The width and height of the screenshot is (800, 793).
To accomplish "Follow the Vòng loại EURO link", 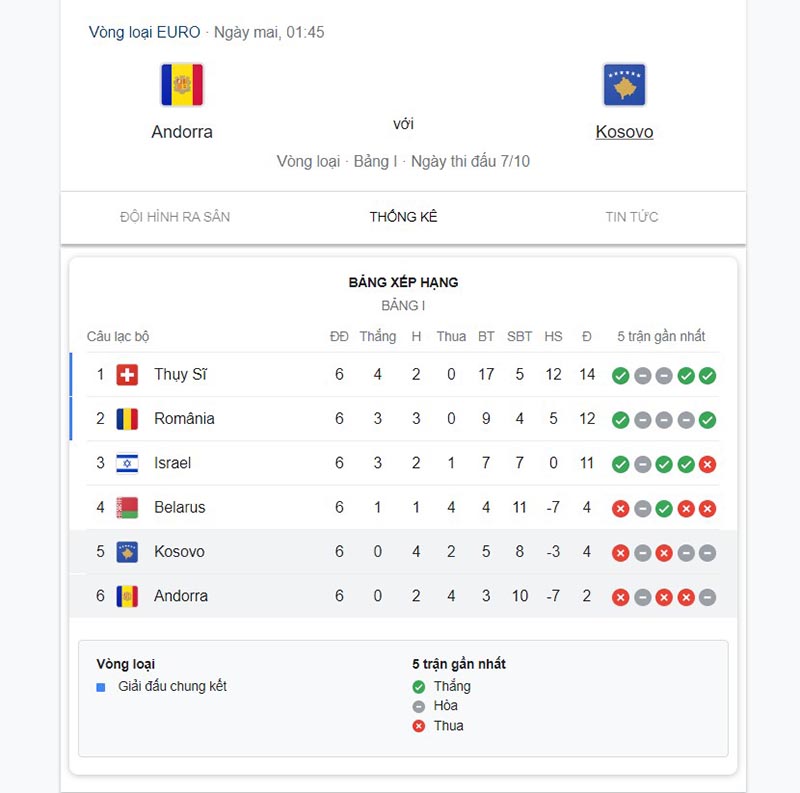I will [x=143, y=32].
